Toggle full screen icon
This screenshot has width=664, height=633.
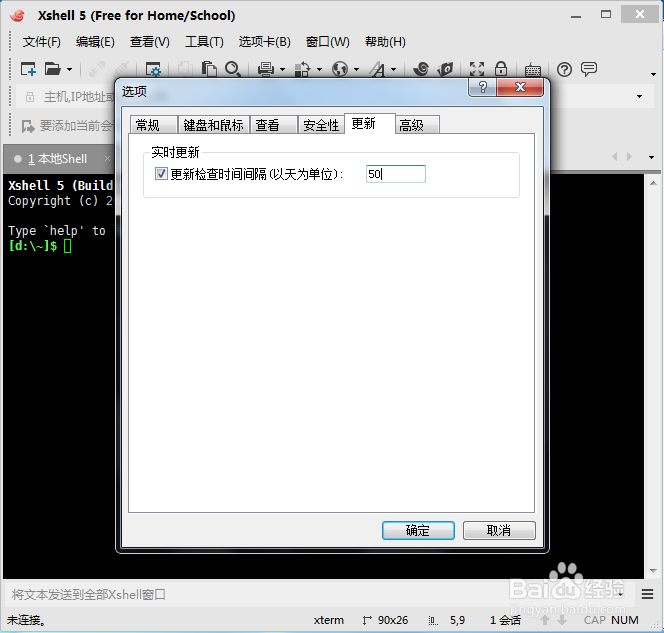tap(477, 69)
